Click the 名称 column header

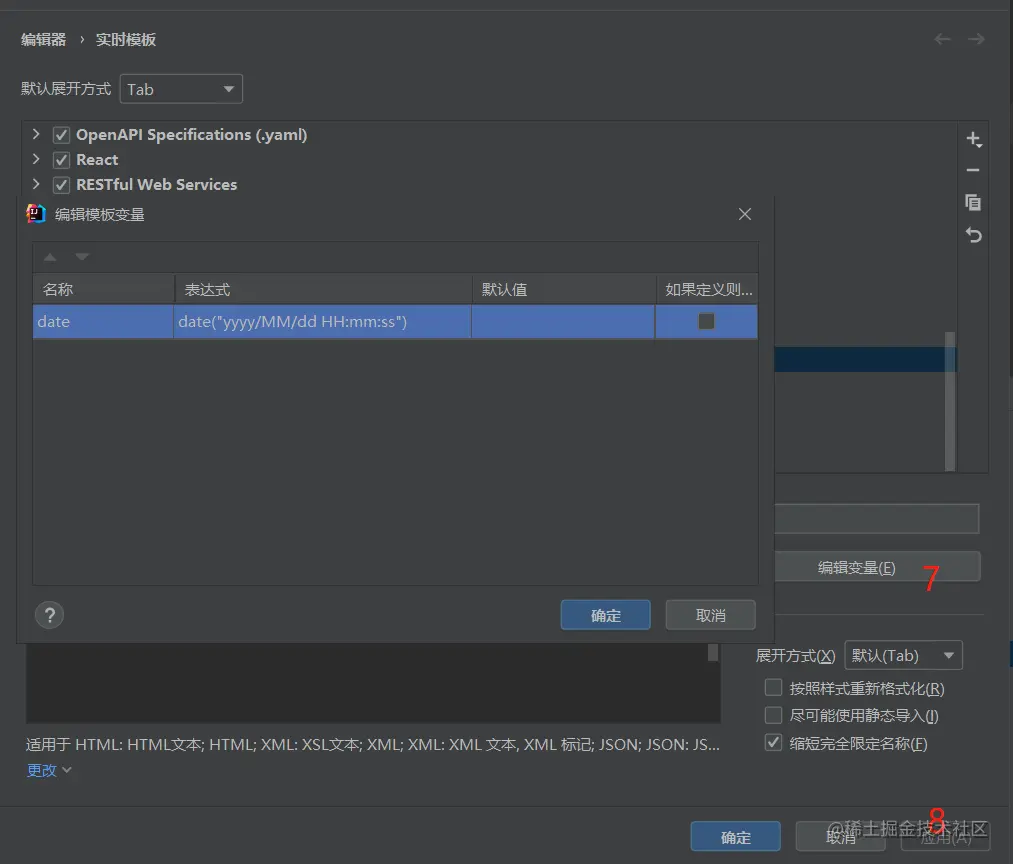click(x=103, y=290)
